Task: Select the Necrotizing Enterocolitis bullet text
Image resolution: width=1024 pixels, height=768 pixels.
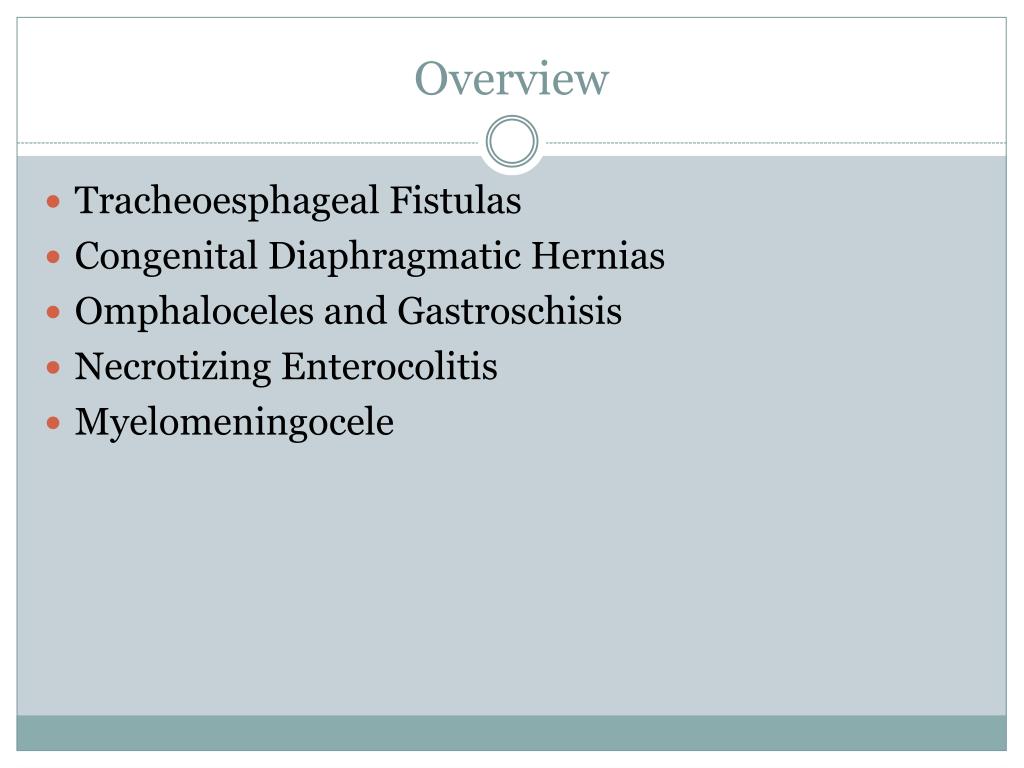Action: (x=286, y=367)
